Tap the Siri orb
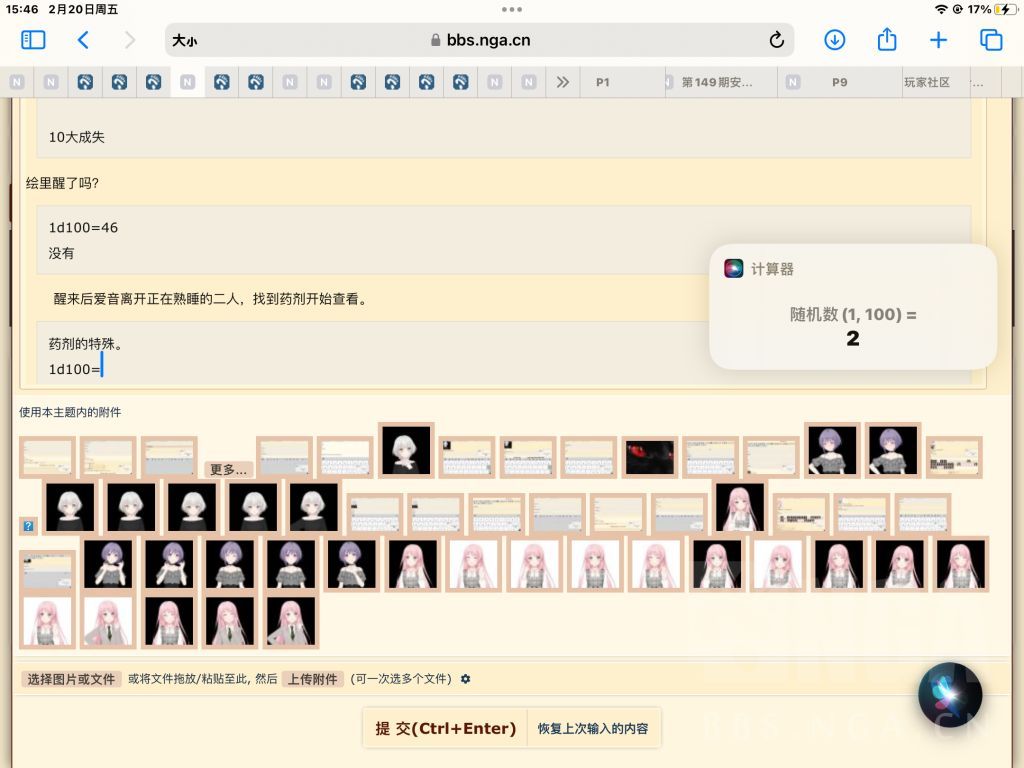 [x=950, y=695]
